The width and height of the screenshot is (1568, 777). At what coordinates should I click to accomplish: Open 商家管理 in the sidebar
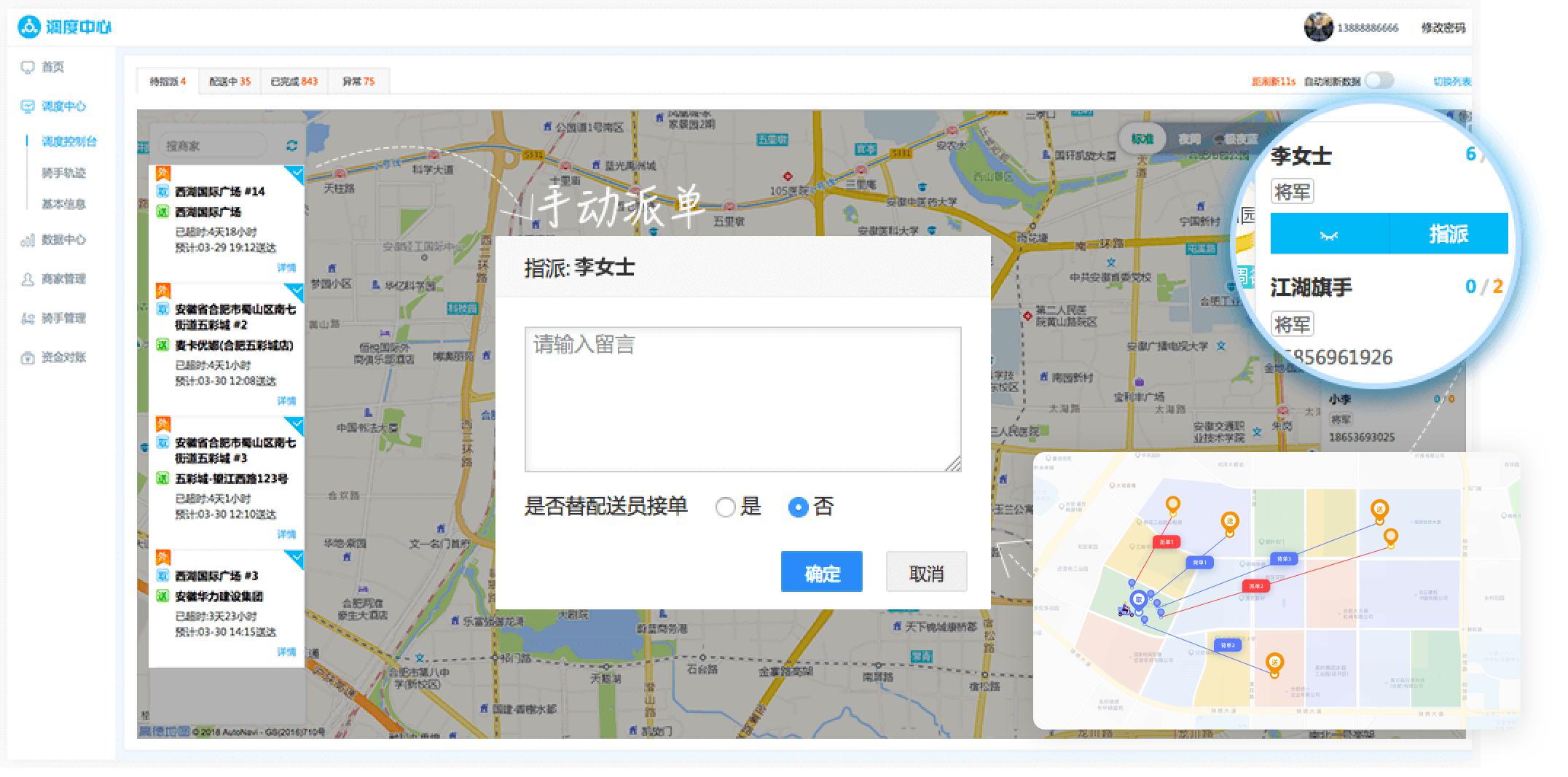[63, 279]
